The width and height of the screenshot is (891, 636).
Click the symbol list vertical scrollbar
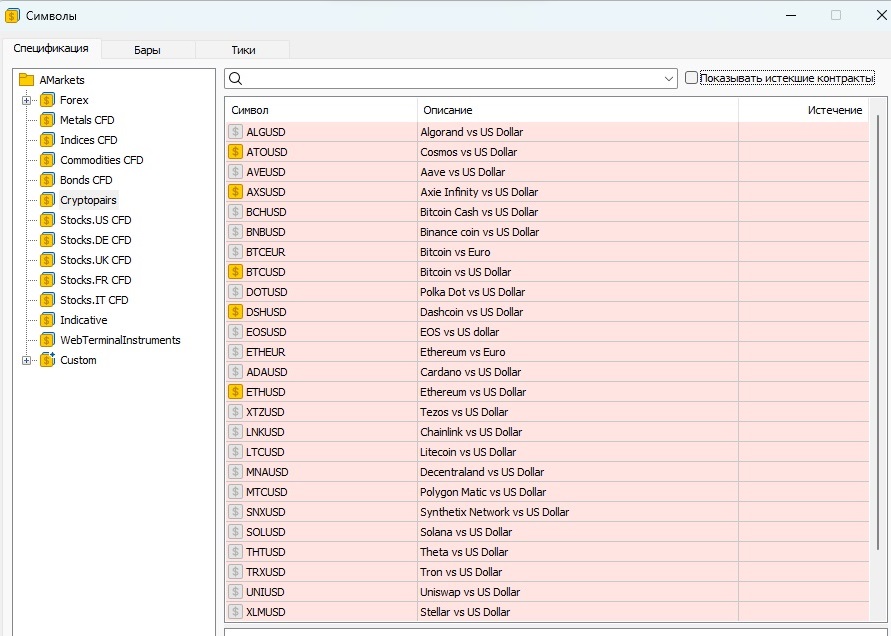coord(878,332)
